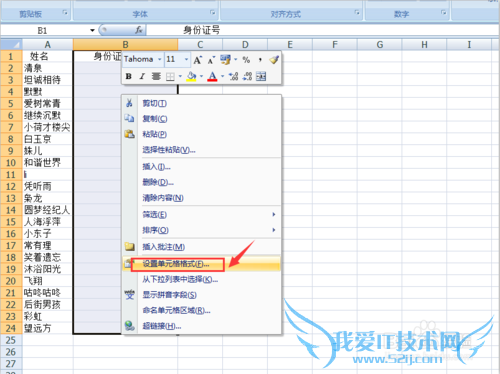Choose 清除内容(N) from context menu

202,198
